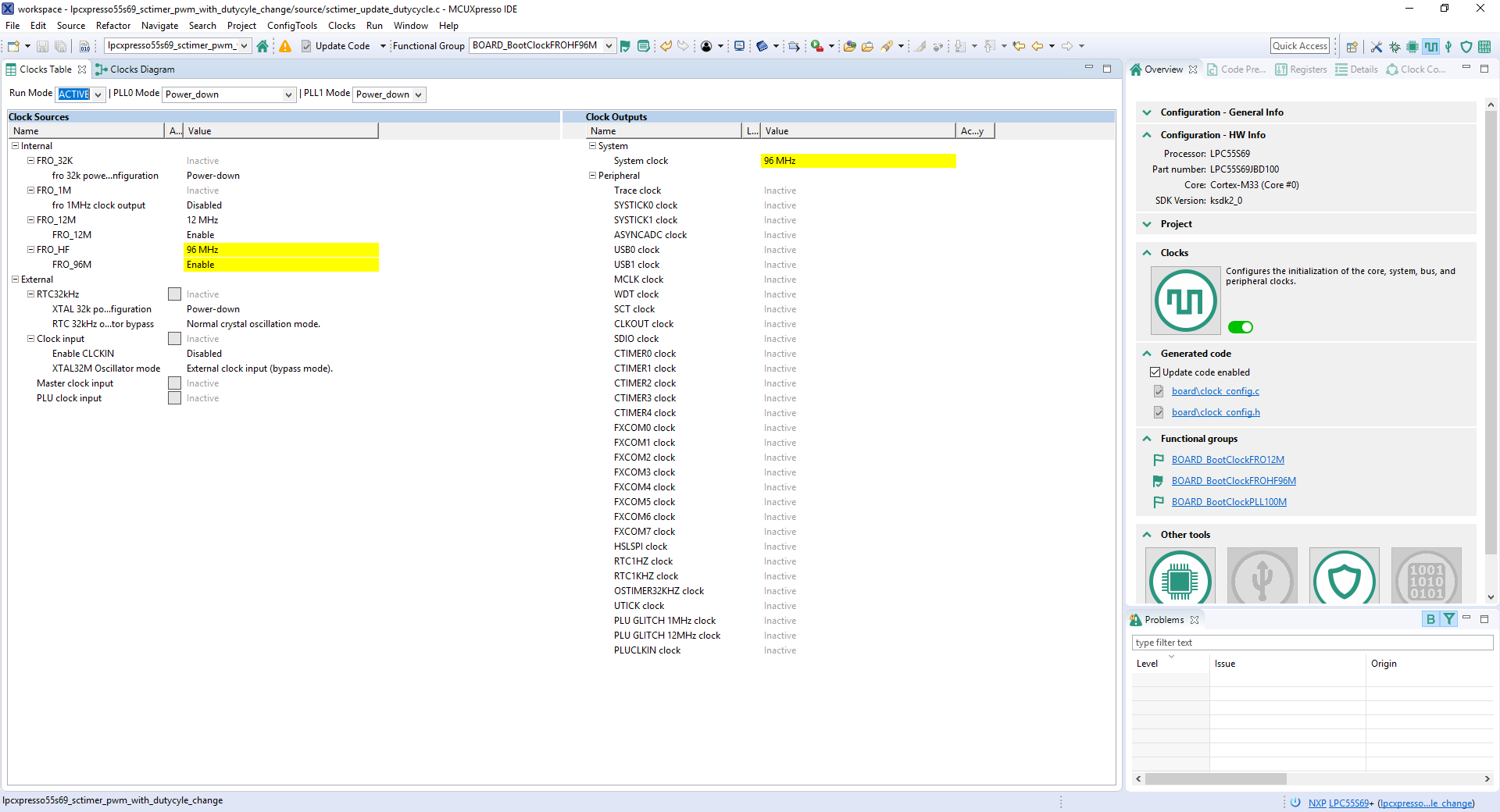This screenshot has width=1500, height=812.
Task: Uncheck Update code enabled checkbox
Action: pyautogui.click(x=1155, y=372)
